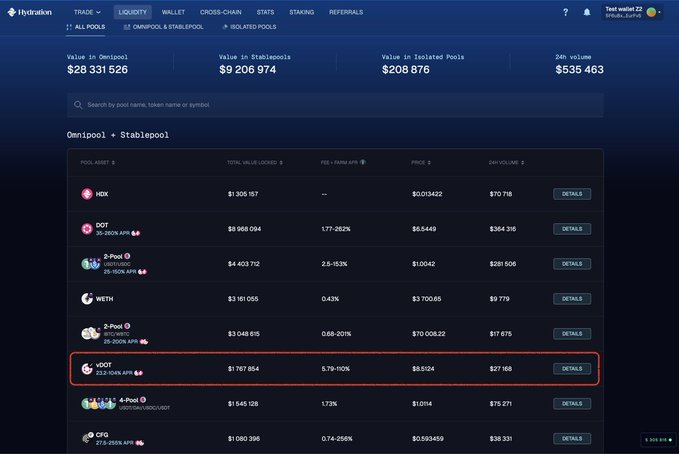Image resolution: width=679 pixels, height=454 pixels.
Task: Focus the pool search input field
Action: (x=335, y=105)
